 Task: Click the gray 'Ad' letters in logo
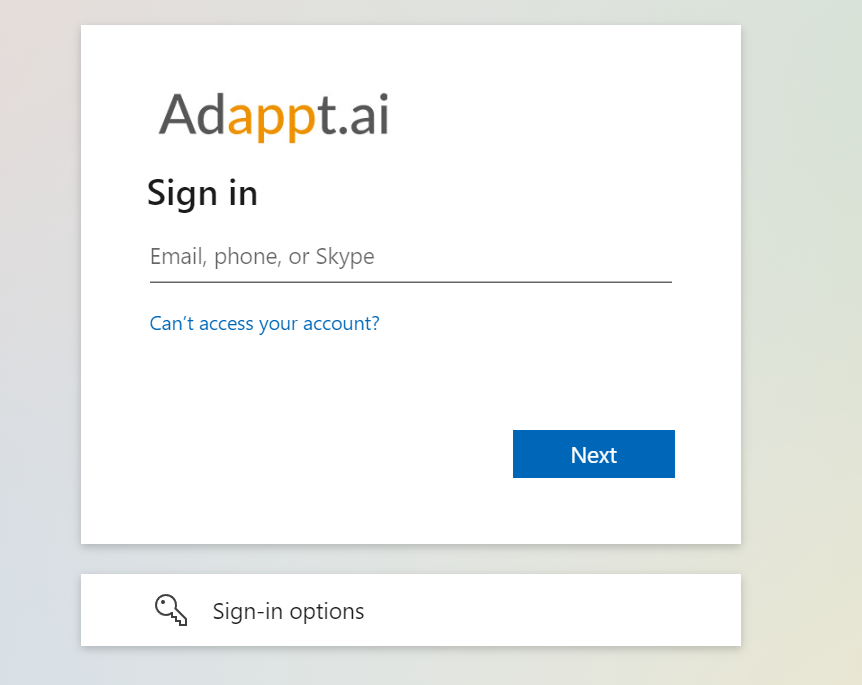[192, 114]
